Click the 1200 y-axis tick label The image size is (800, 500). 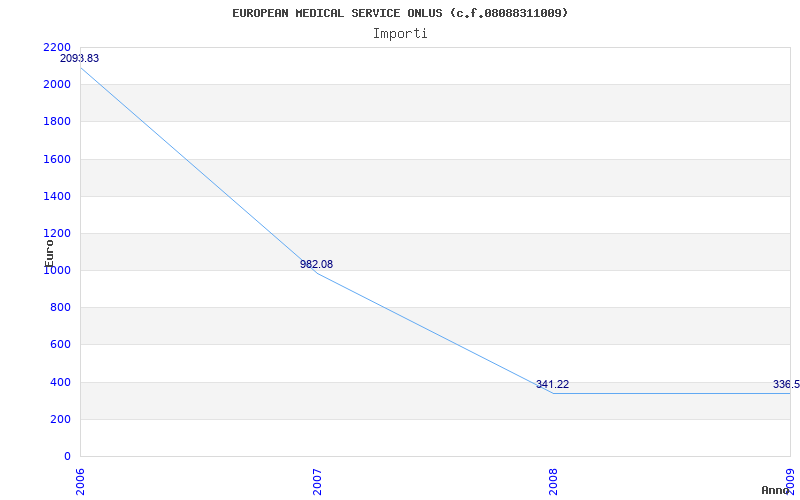(x=57, y=233)
